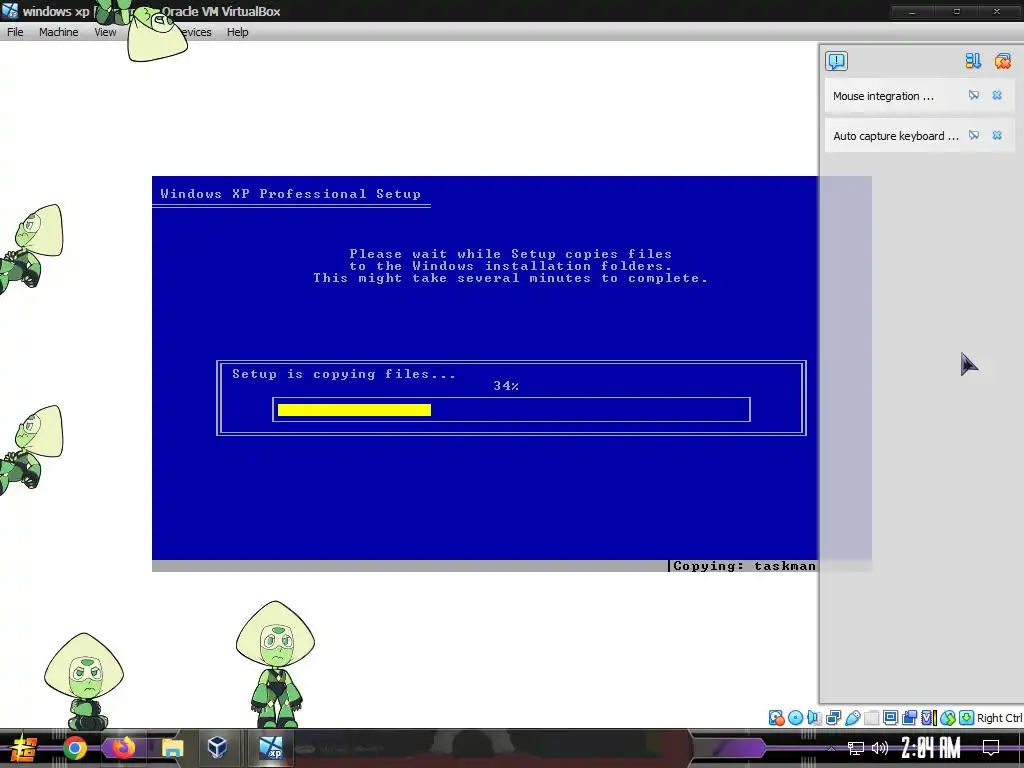Click the Mouse integration notification text

point(883,96)
